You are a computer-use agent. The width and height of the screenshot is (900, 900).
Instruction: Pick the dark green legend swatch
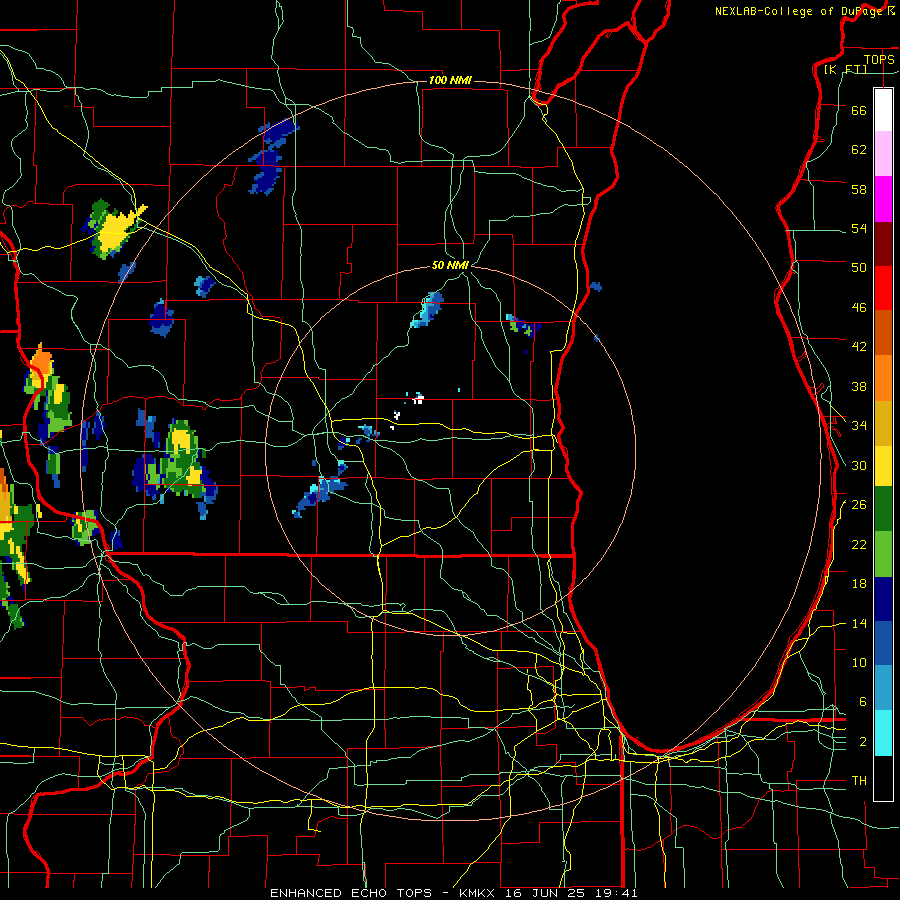pyautogui.click(x=883, y=509)
